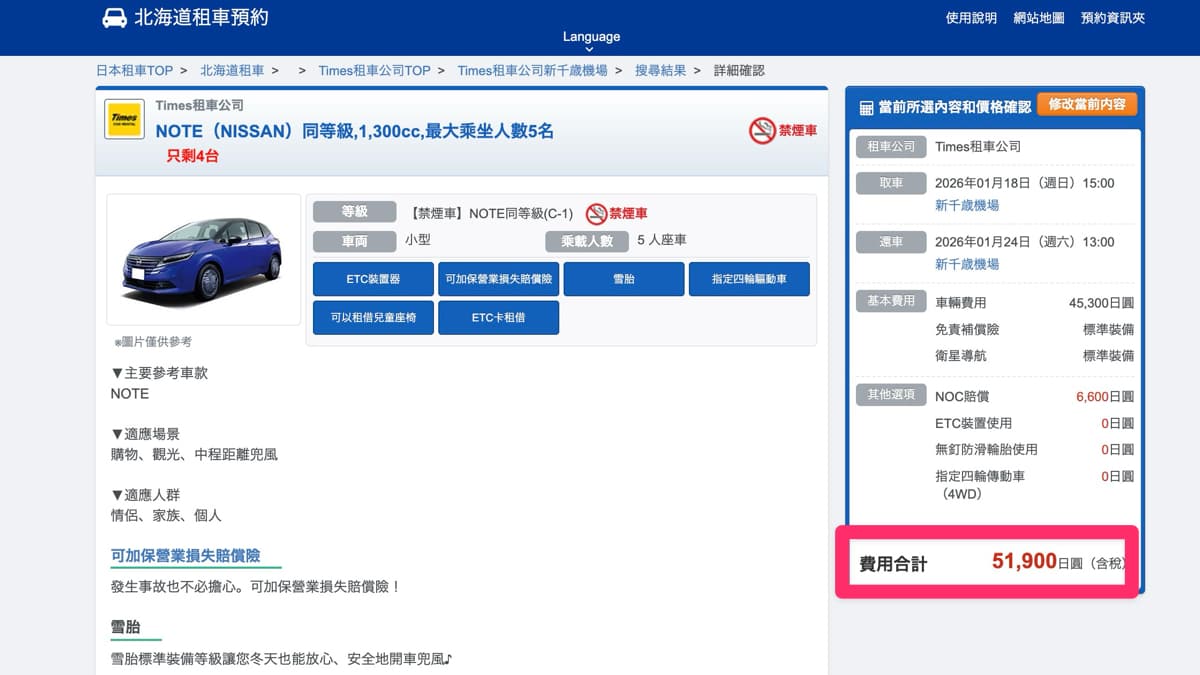Image resolution: width=1200 pixels, height=675 pixels.
Task: Click the 取車 label in side panel
Action: tap(890, 183)
